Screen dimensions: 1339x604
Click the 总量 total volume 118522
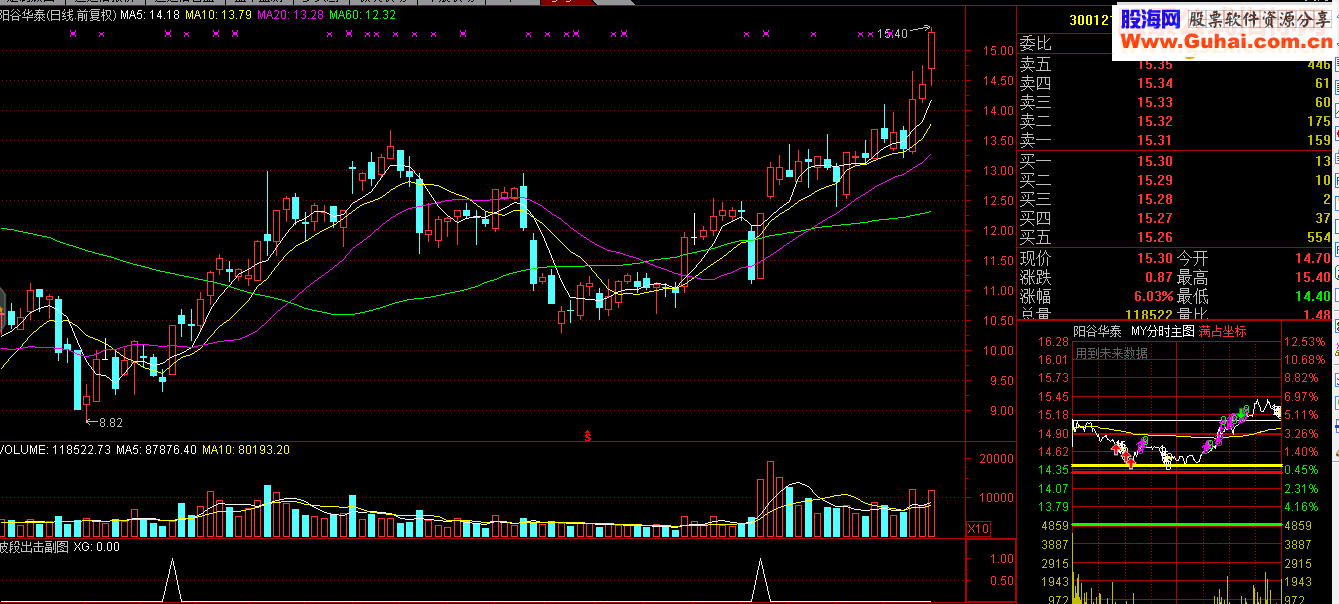pyautogui.click(x=1149, y=315)
